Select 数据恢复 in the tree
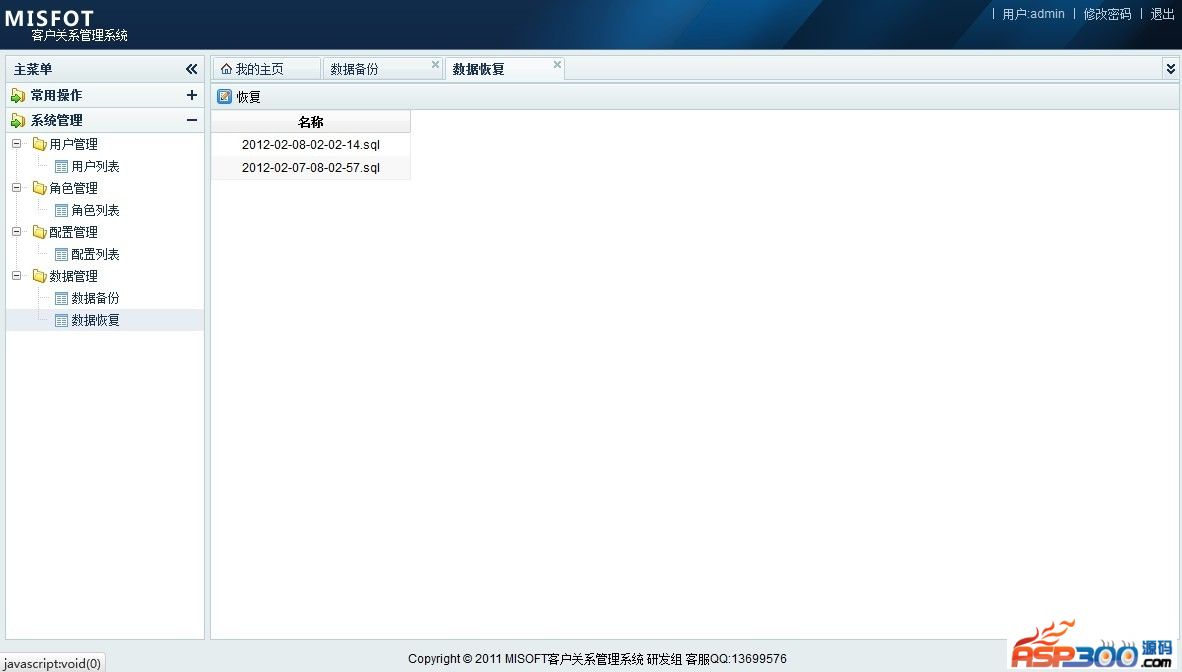 [x=95, y=320]
